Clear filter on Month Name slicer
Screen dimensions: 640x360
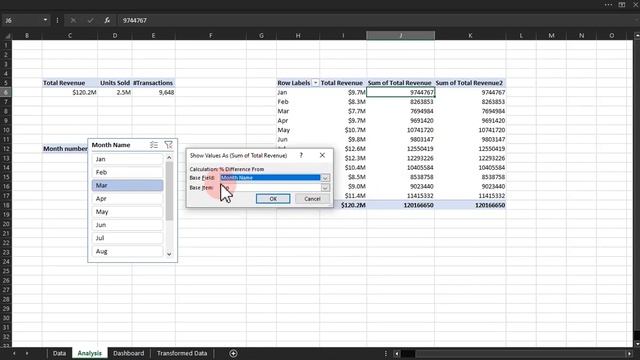(x=168, y=145)
